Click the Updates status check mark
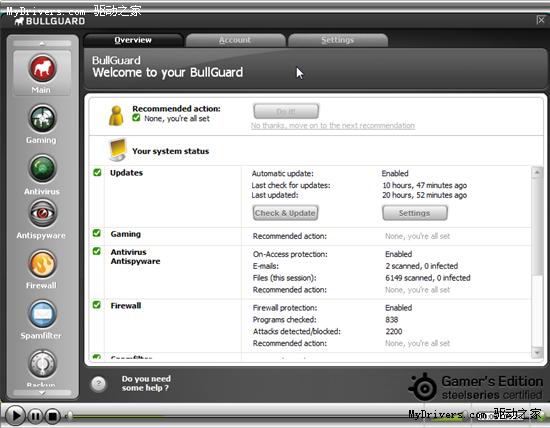Screen dimensions: 550x428 click(x=97, y=172)
